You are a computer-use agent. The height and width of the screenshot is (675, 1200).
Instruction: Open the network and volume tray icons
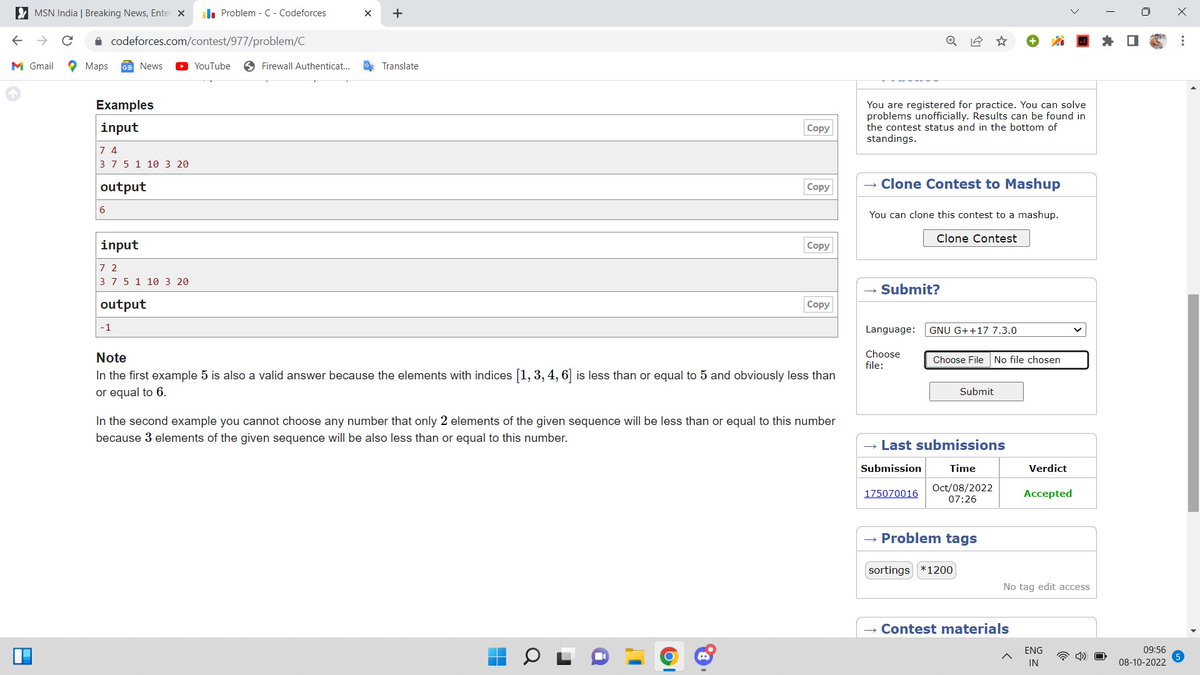1080,657
